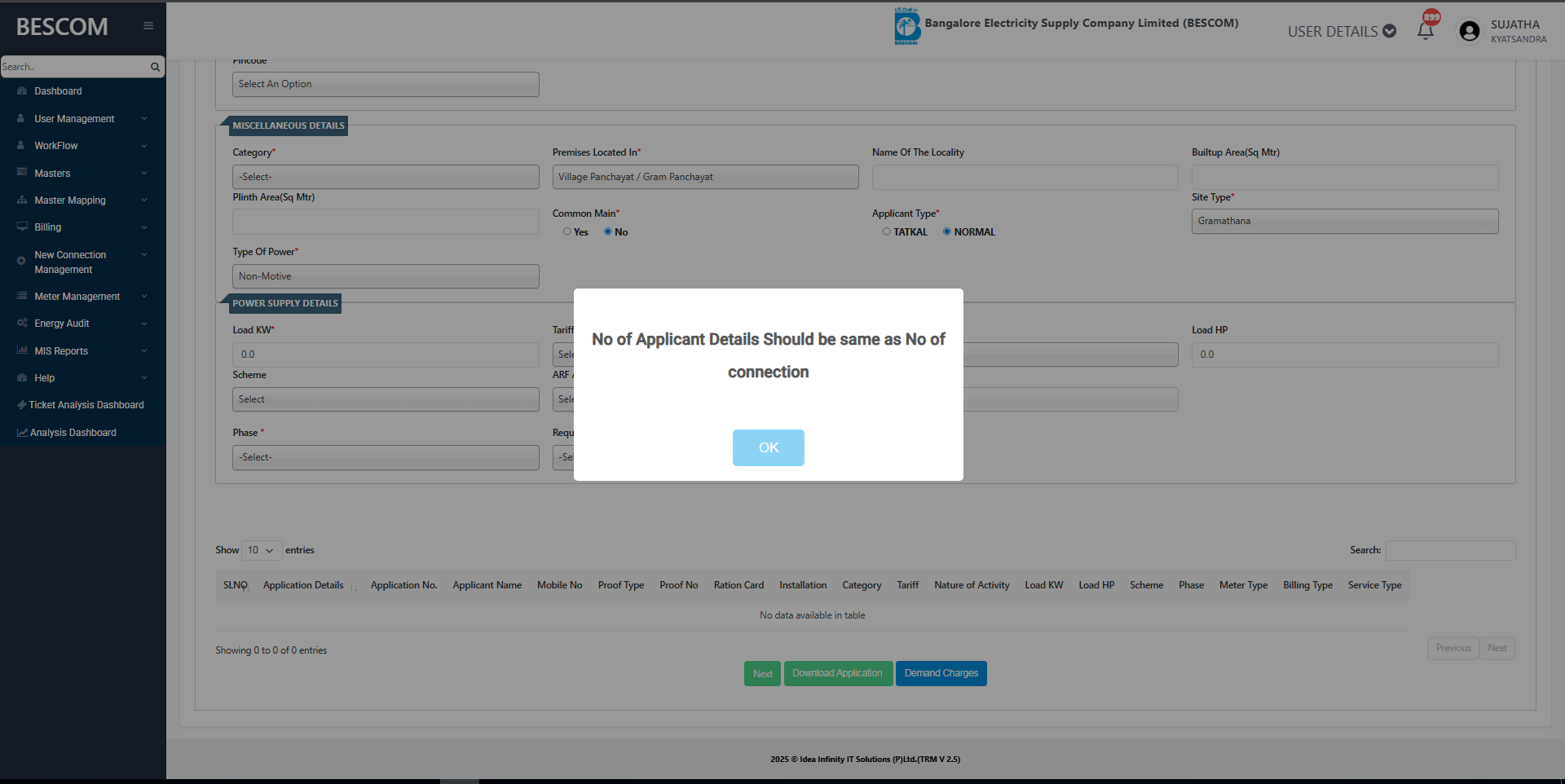Expand Energy Audit chevron arrow
This screenshot has height=784, width=1565.
[144, 324]
